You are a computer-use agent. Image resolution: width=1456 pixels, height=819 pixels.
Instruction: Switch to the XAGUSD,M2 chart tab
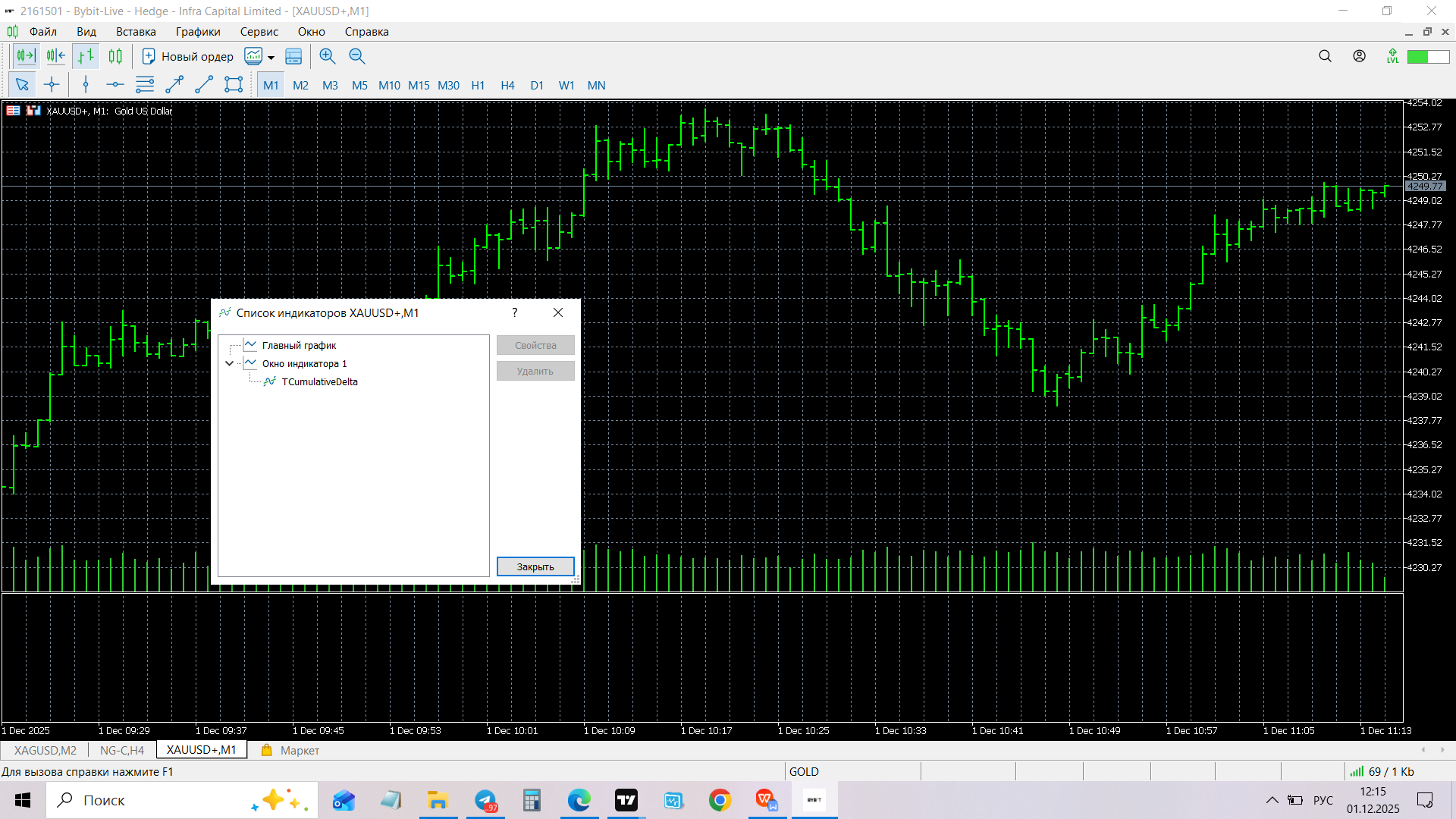[x=45, y=750]
